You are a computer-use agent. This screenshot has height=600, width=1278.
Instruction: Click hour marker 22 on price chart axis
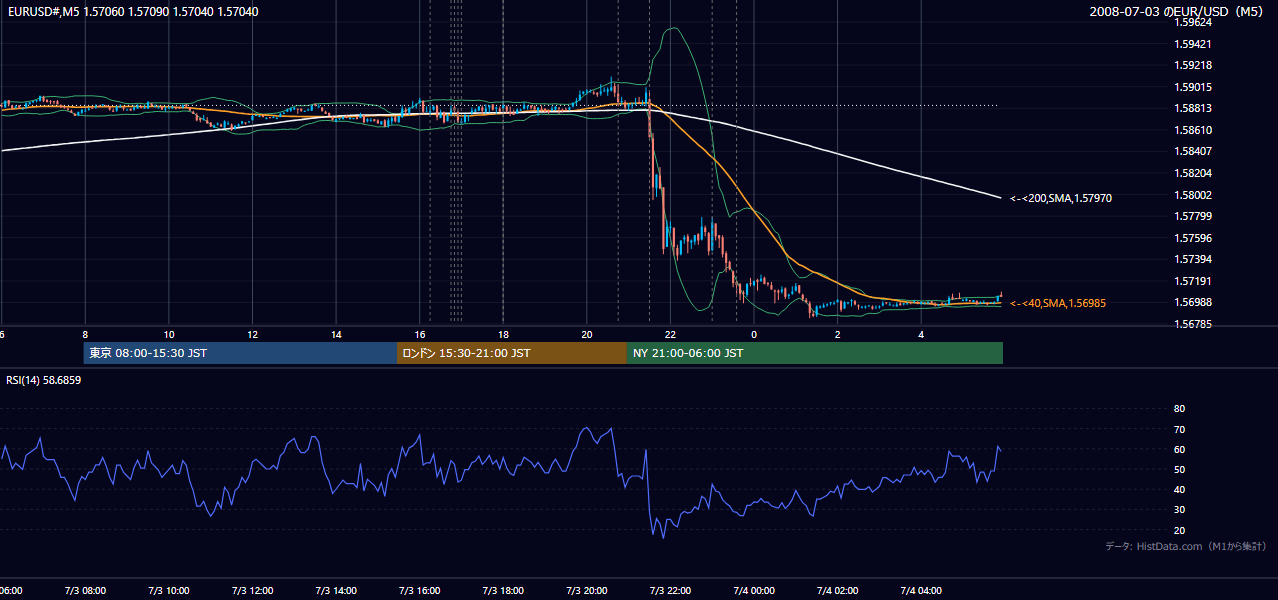[671, 334]
